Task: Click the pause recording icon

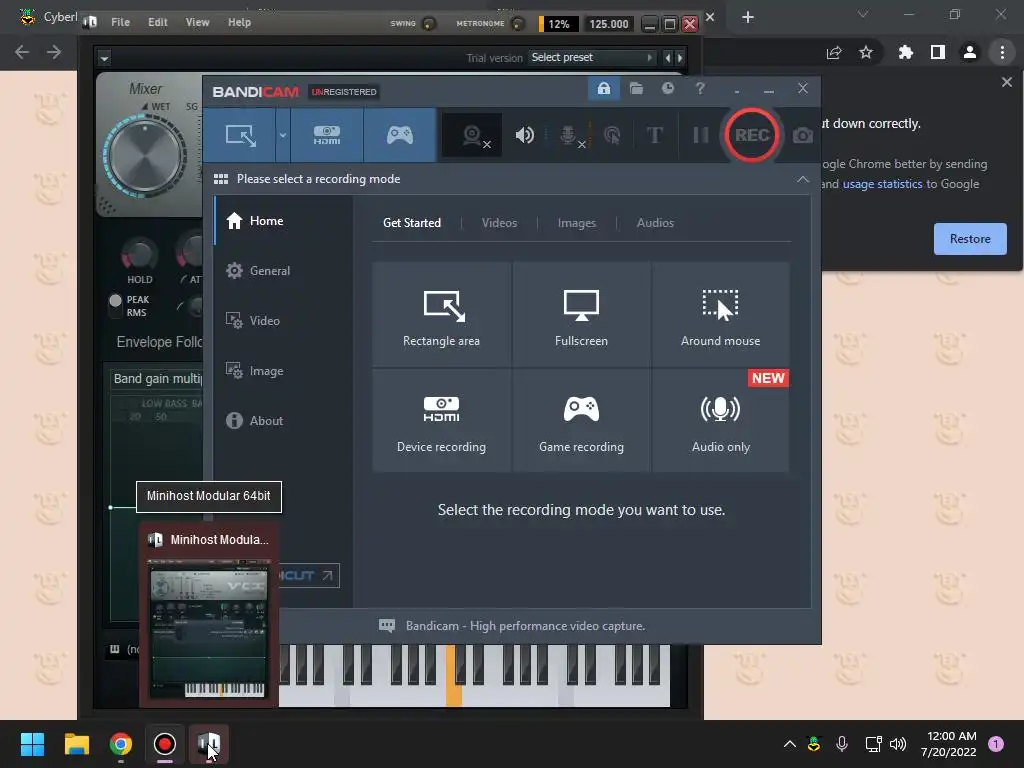Action: 700,135
